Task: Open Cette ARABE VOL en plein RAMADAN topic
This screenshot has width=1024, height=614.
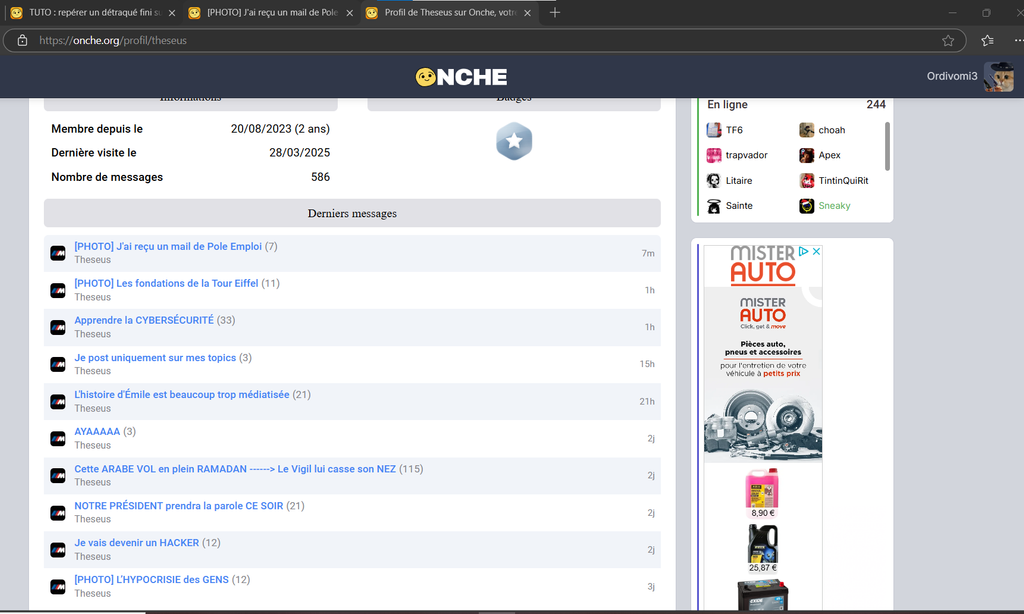Action: (235, 469)
